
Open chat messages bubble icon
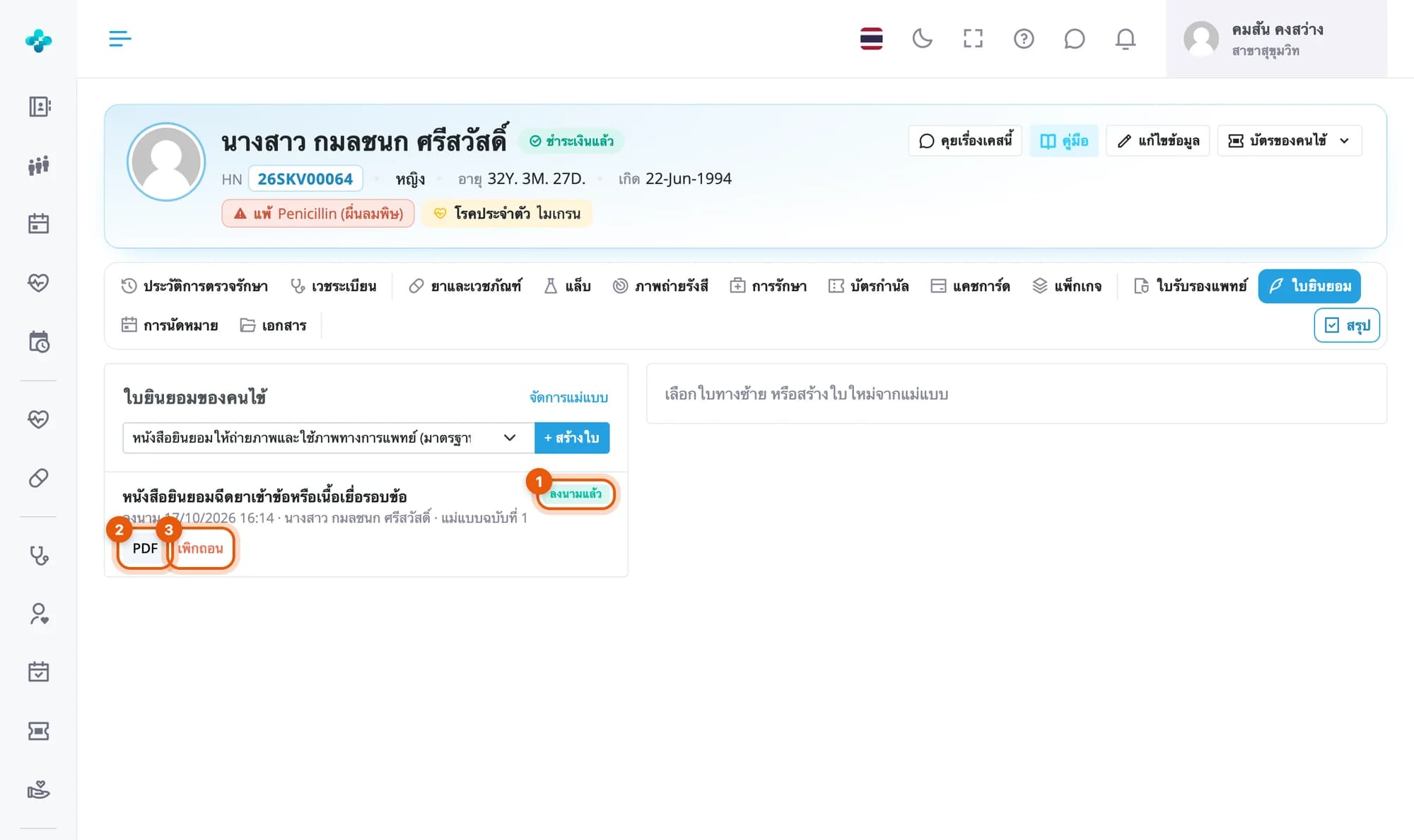(1074, 38)
